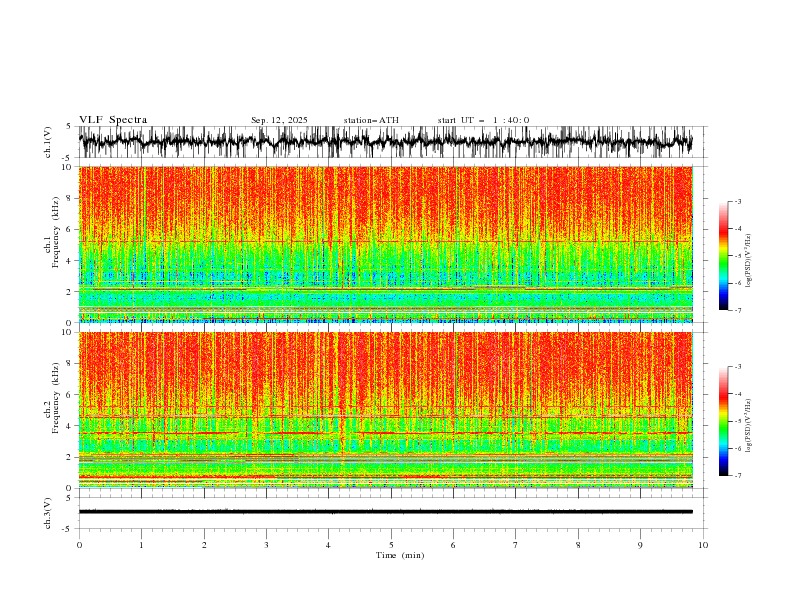
Task: Click the "Time (min)" axis title
Action: click(400, 555)
